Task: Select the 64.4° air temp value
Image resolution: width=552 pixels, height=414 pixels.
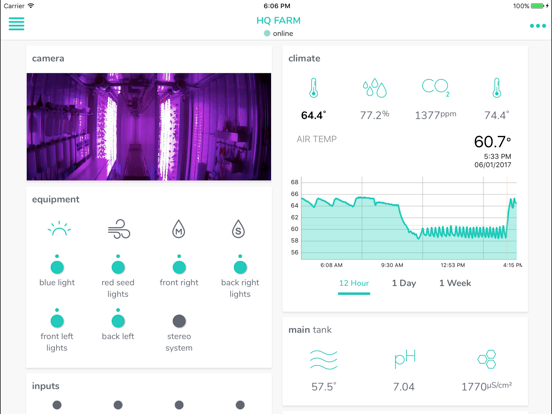Action: click(313, 115)
